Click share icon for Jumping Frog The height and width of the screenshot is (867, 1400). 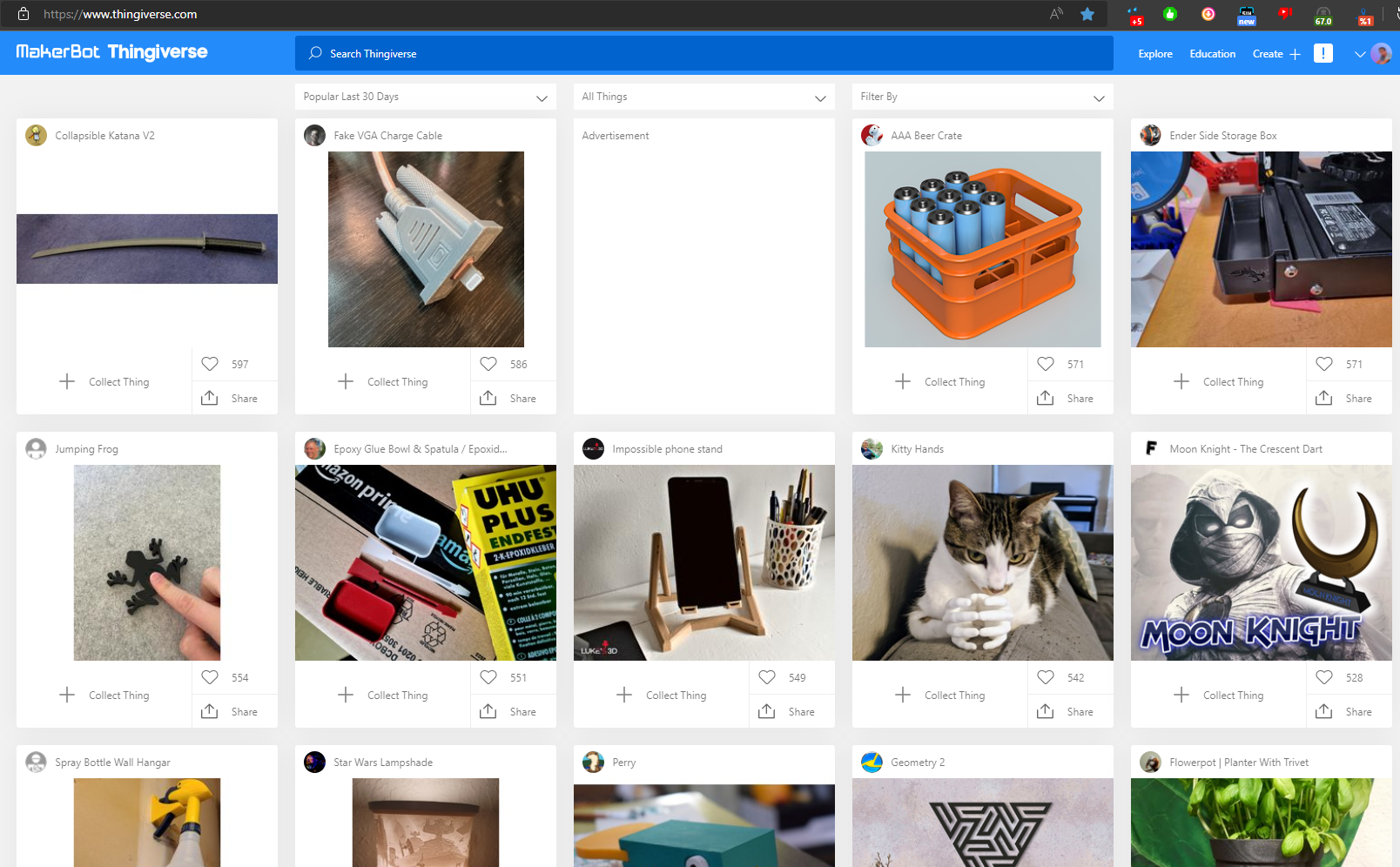click(210, 711)
